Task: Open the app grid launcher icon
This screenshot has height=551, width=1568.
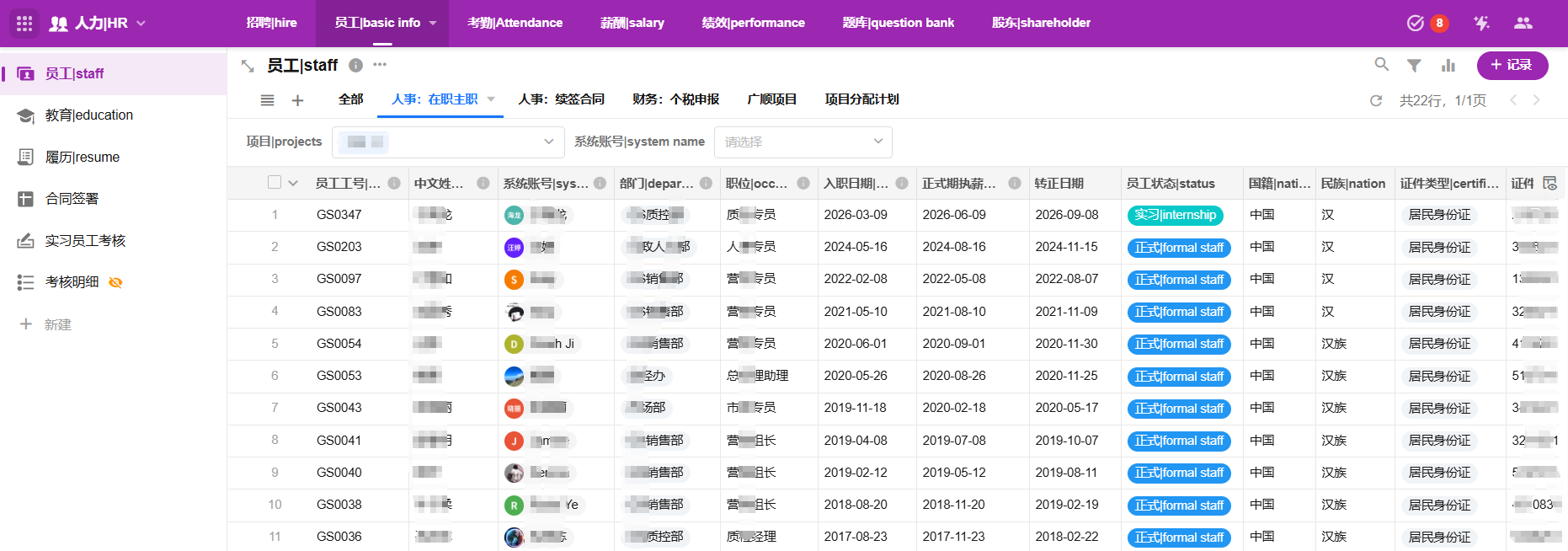Action: click(24, 24)
